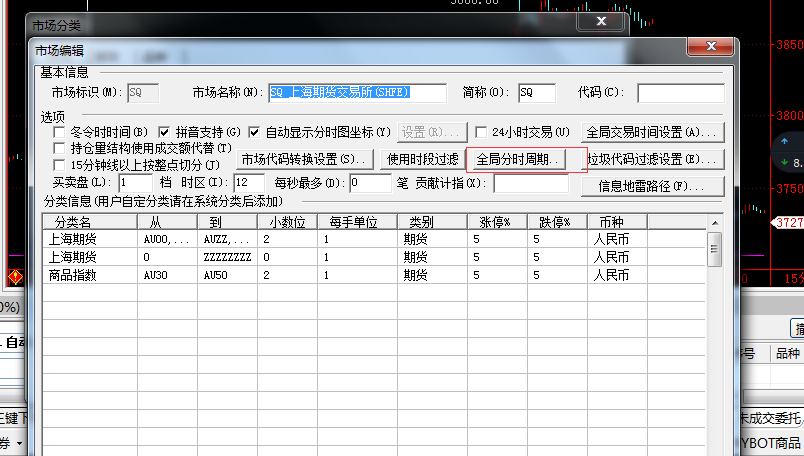Click the 每手单位 column header
Image resolution: width=804 pixels, height=456 pixels.
(x=357, y=222)
